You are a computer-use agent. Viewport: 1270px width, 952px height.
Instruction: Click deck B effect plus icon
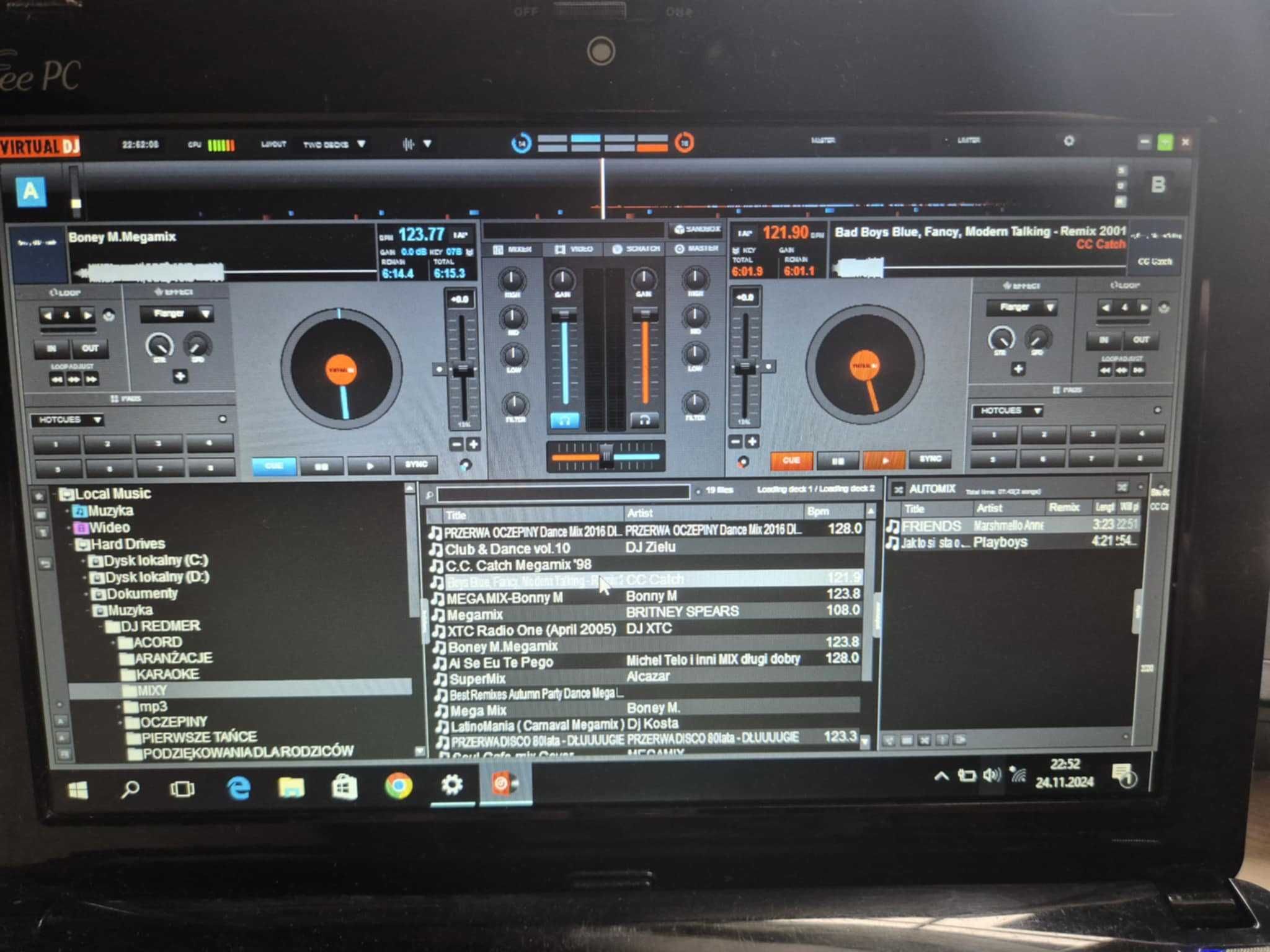(1018, 369)
